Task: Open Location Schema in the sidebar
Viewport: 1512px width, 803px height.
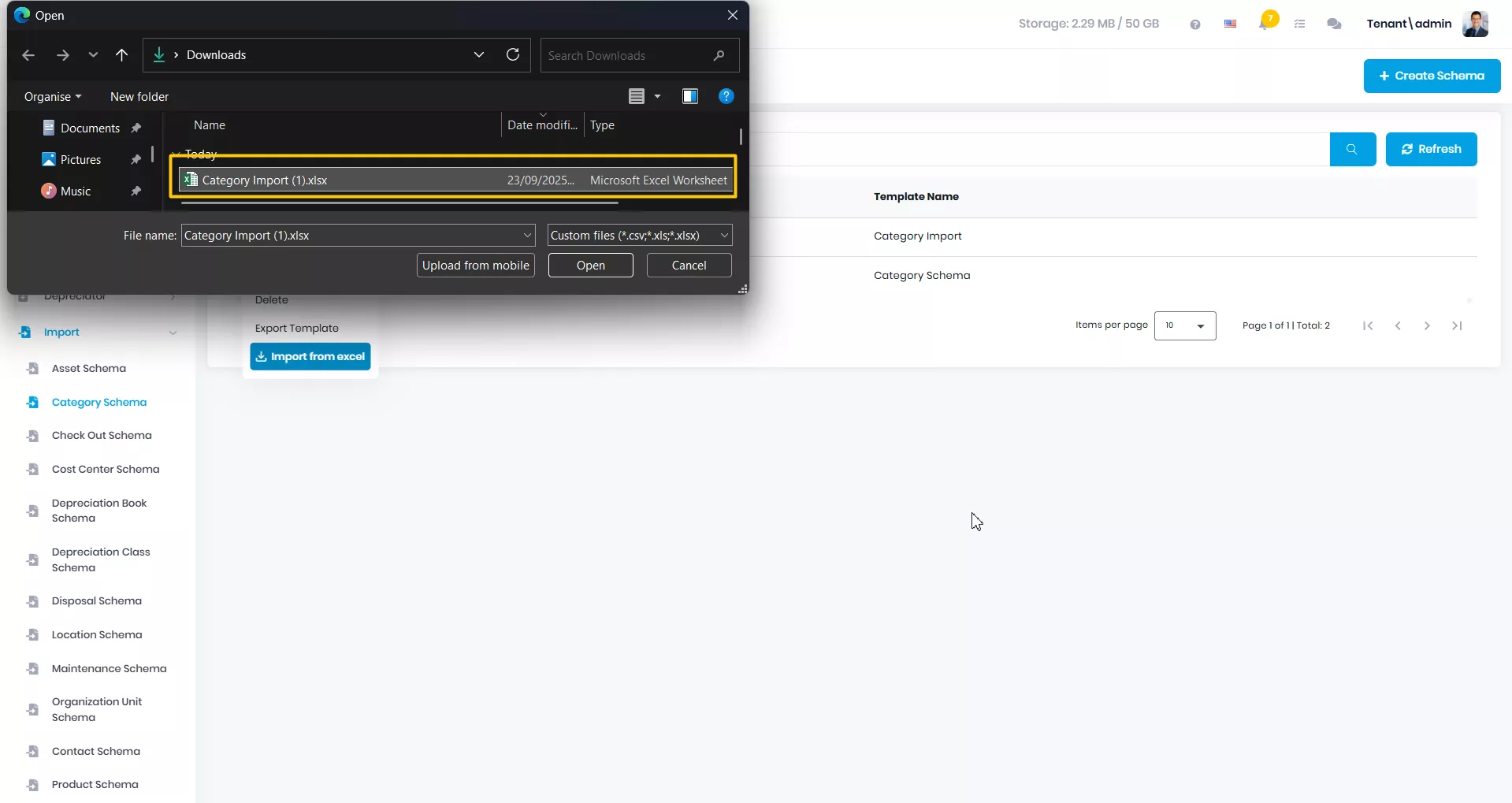Action: tap(97, 635)
